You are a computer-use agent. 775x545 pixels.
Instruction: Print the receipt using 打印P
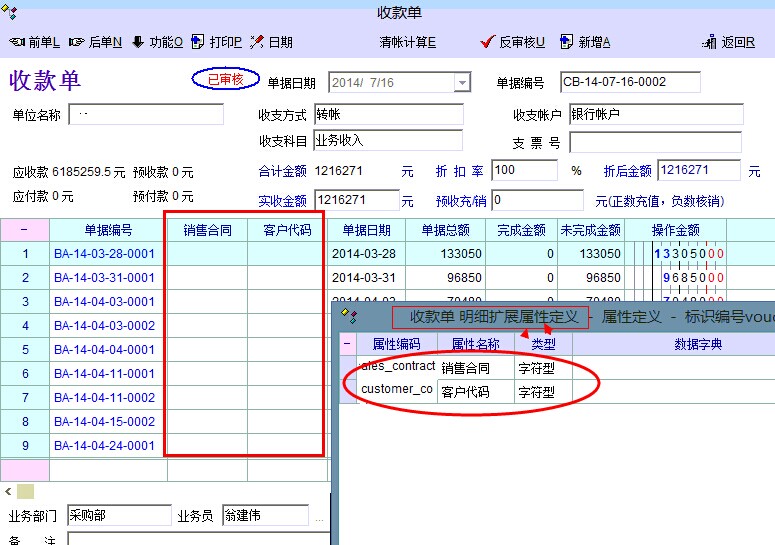[x=216, y=42]
